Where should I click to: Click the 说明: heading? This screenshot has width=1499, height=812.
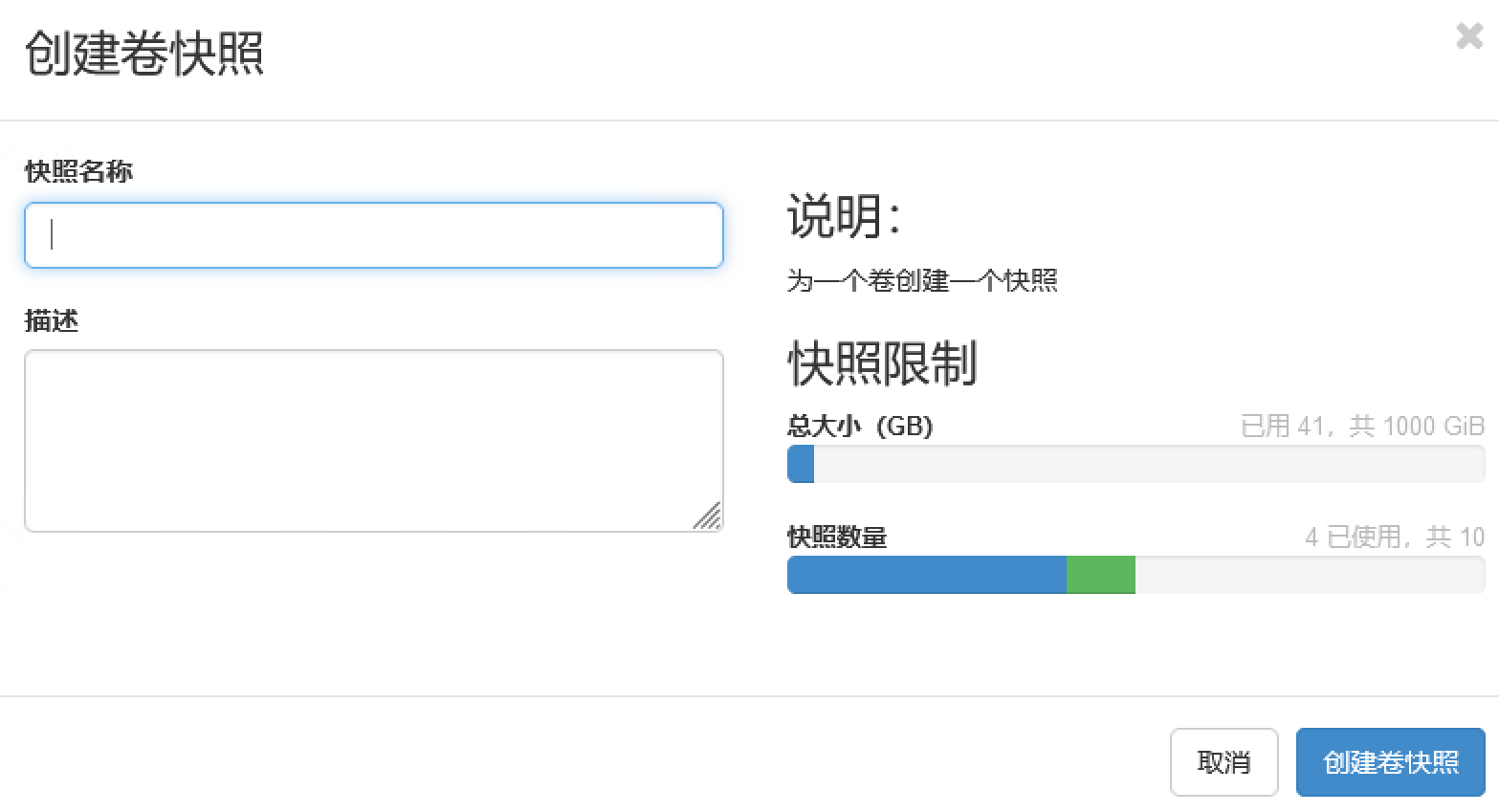[844, 216]
